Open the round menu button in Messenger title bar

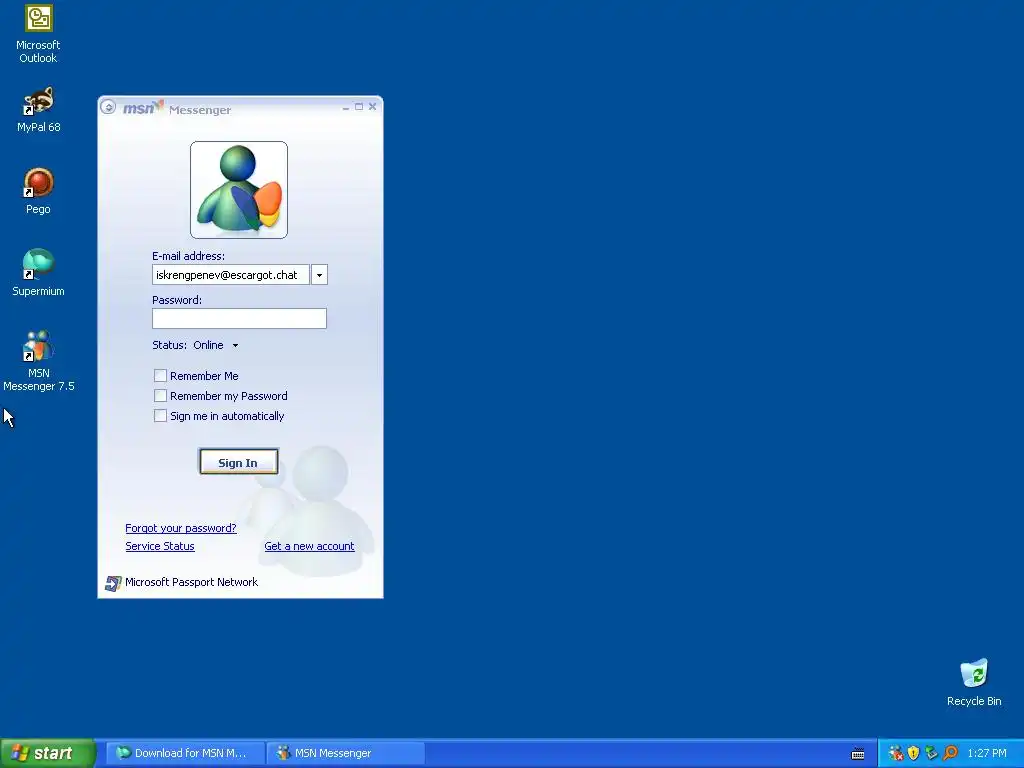108,107
